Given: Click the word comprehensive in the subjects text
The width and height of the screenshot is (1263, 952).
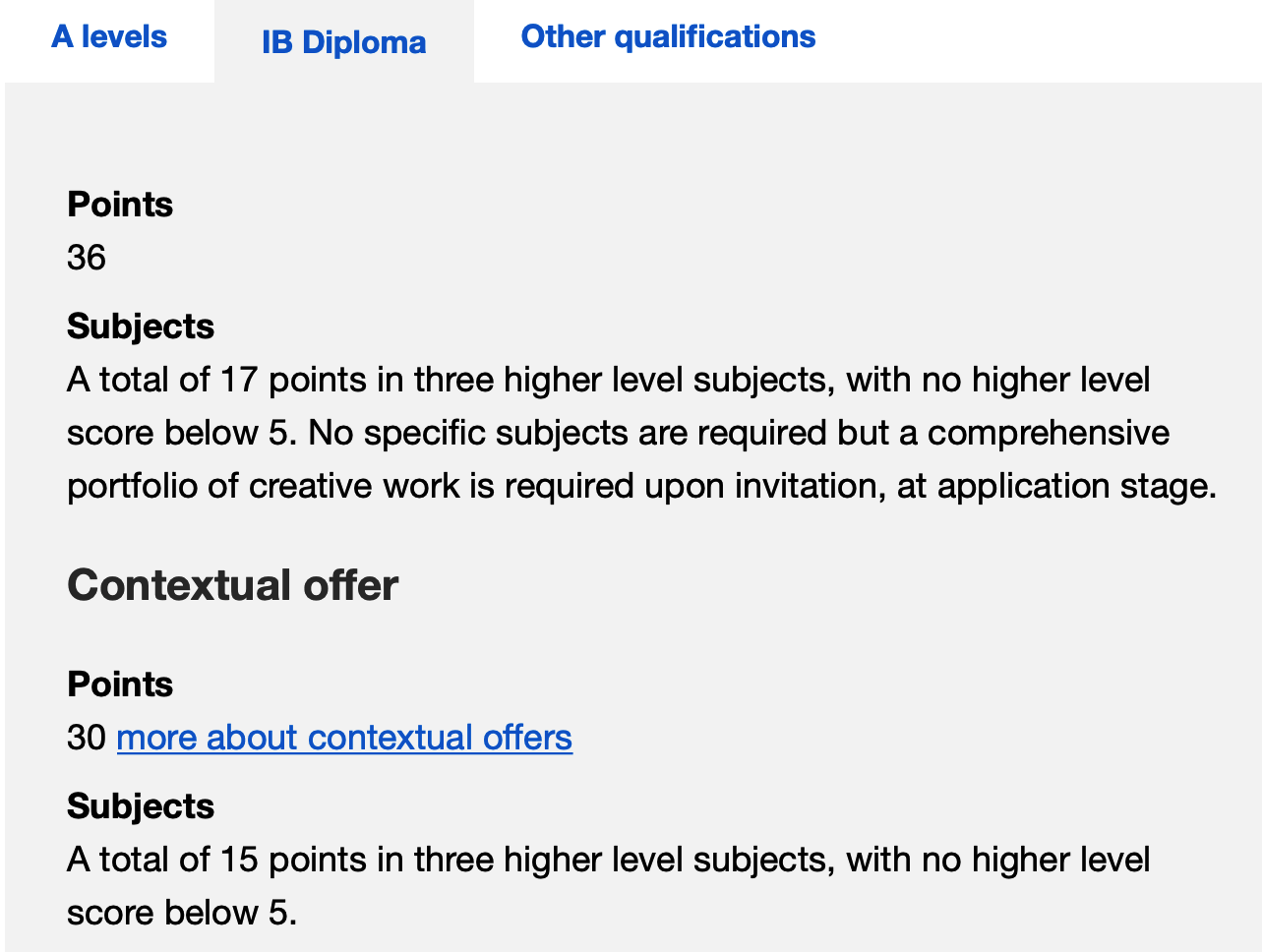Looking at the screenshot, I should pos(1049,433).
